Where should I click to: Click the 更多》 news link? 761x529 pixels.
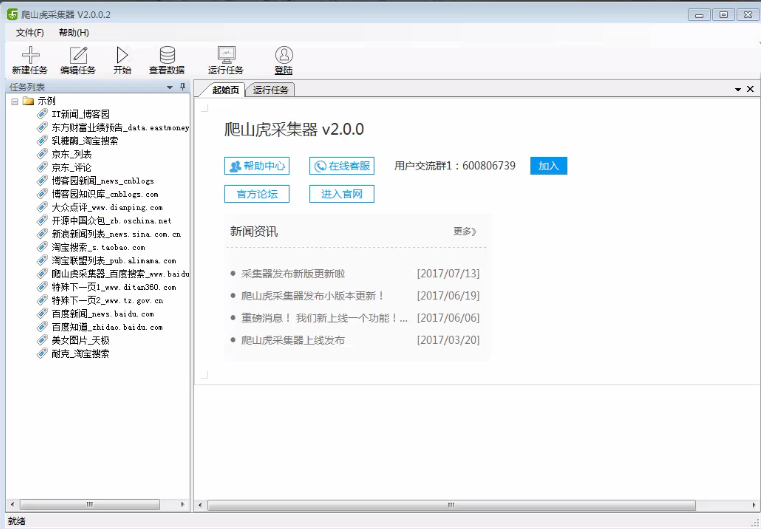[464, 231]
